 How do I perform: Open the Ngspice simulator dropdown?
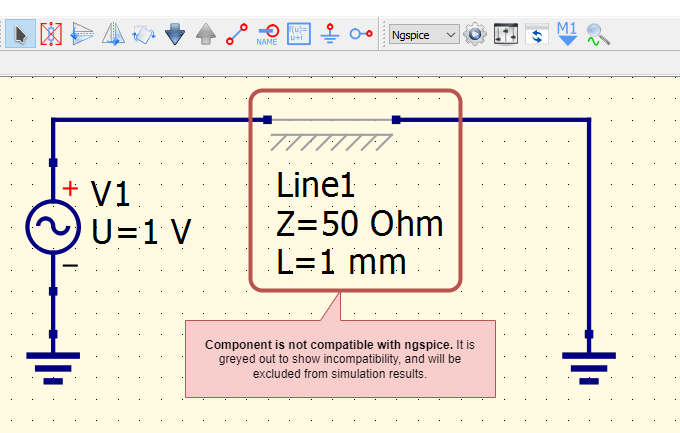click(x=424, y=34)
